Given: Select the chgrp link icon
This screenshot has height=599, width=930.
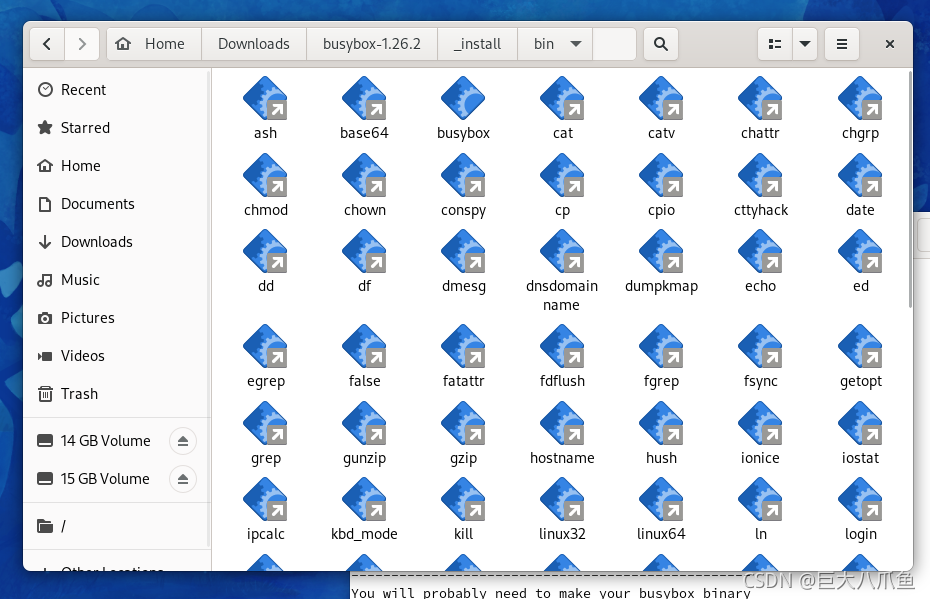Looking at the screenshot, I should (x=860, y=98).
